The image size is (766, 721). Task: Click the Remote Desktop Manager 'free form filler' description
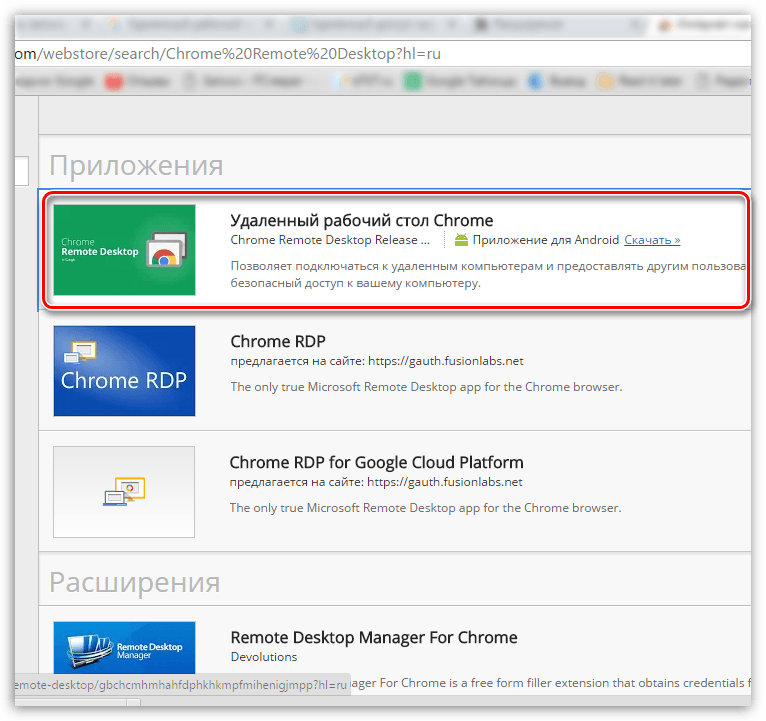(x=551, y=683)
